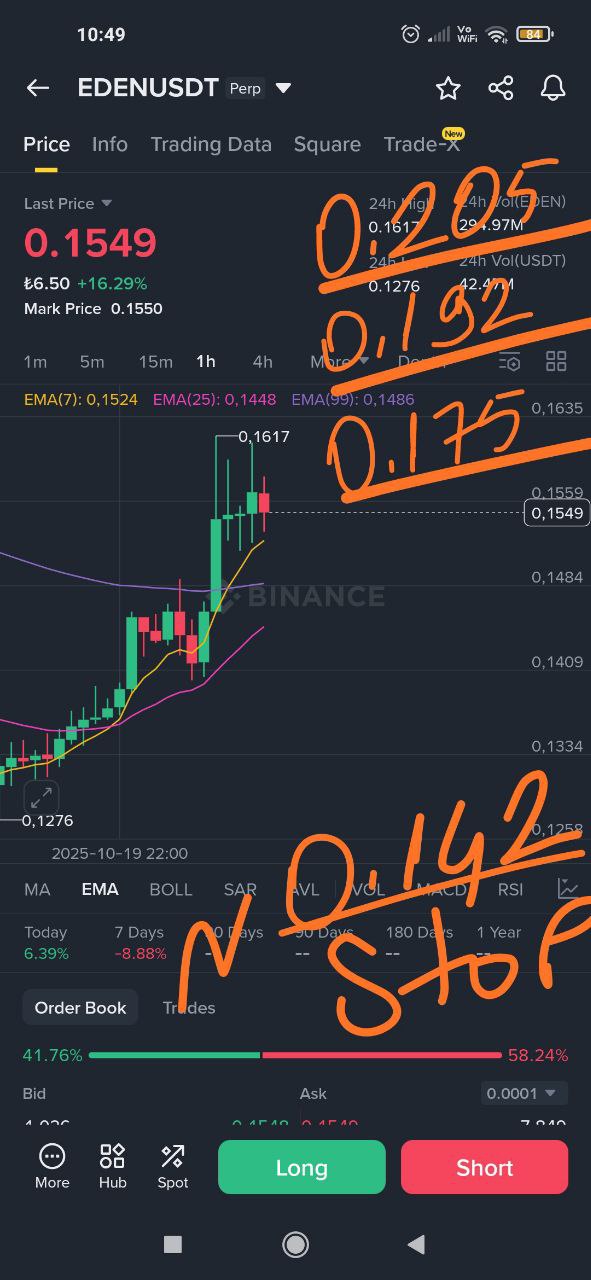The image size is (591, 1280).
Task: Expand the EDENUSDT pair dropdown arrow
Action: pos(283,88)
